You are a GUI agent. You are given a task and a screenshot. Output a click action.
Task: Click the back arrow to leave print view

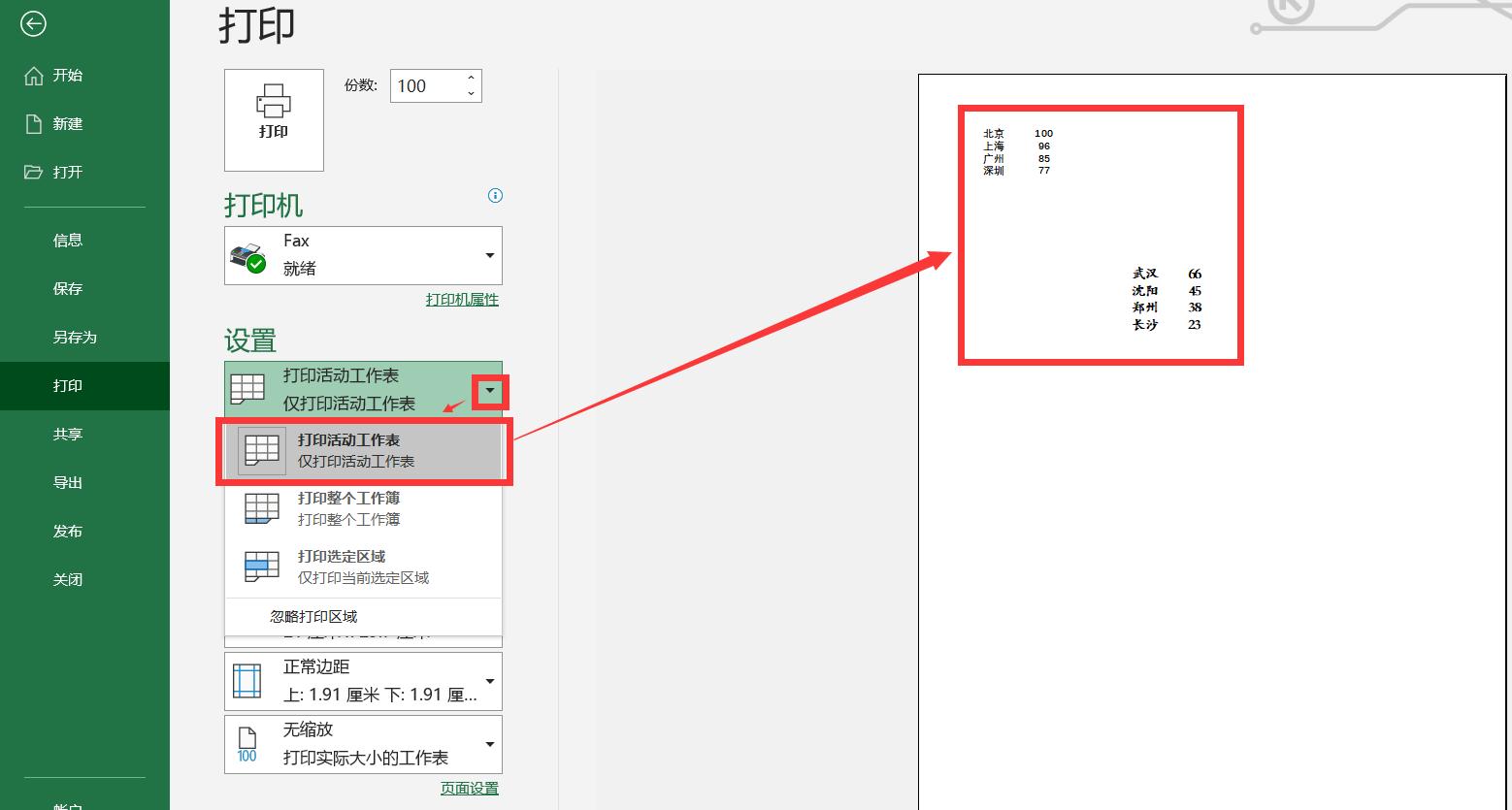click(x=32, y=22)
